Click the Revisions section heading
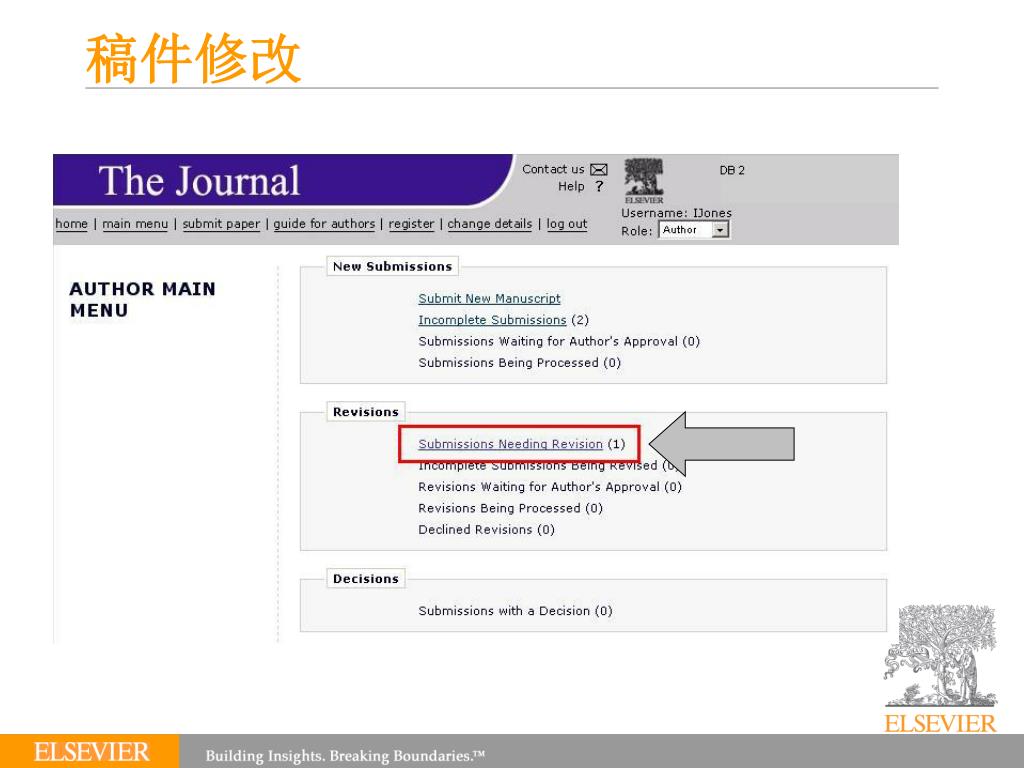Viewport: 1024px width, 768px height. click(x=366, y=412)
